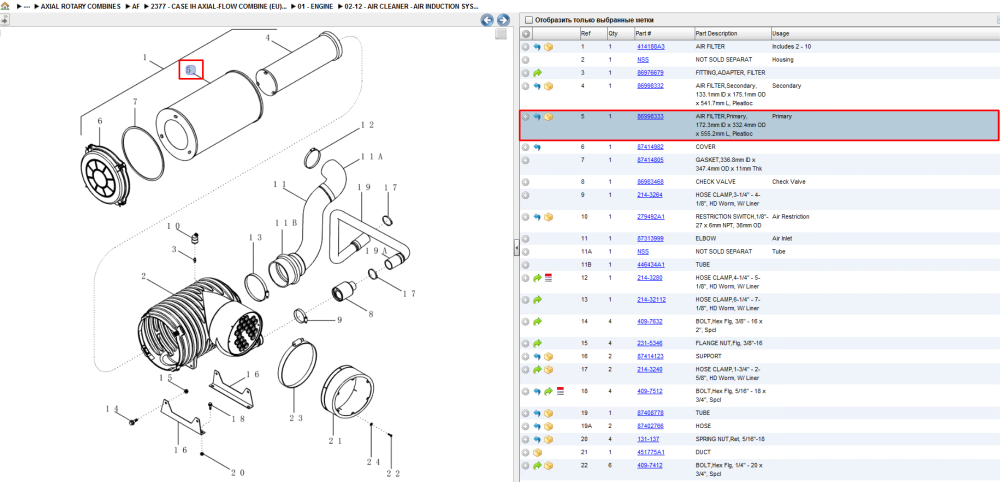Select the 'Includes 2 - 10' usage text
This screenshot has height=482, width=1000.
[x=791, y=47]
